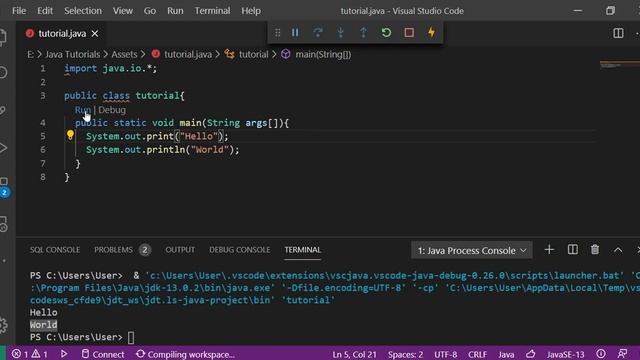Change line endings via CRLF

478,354
